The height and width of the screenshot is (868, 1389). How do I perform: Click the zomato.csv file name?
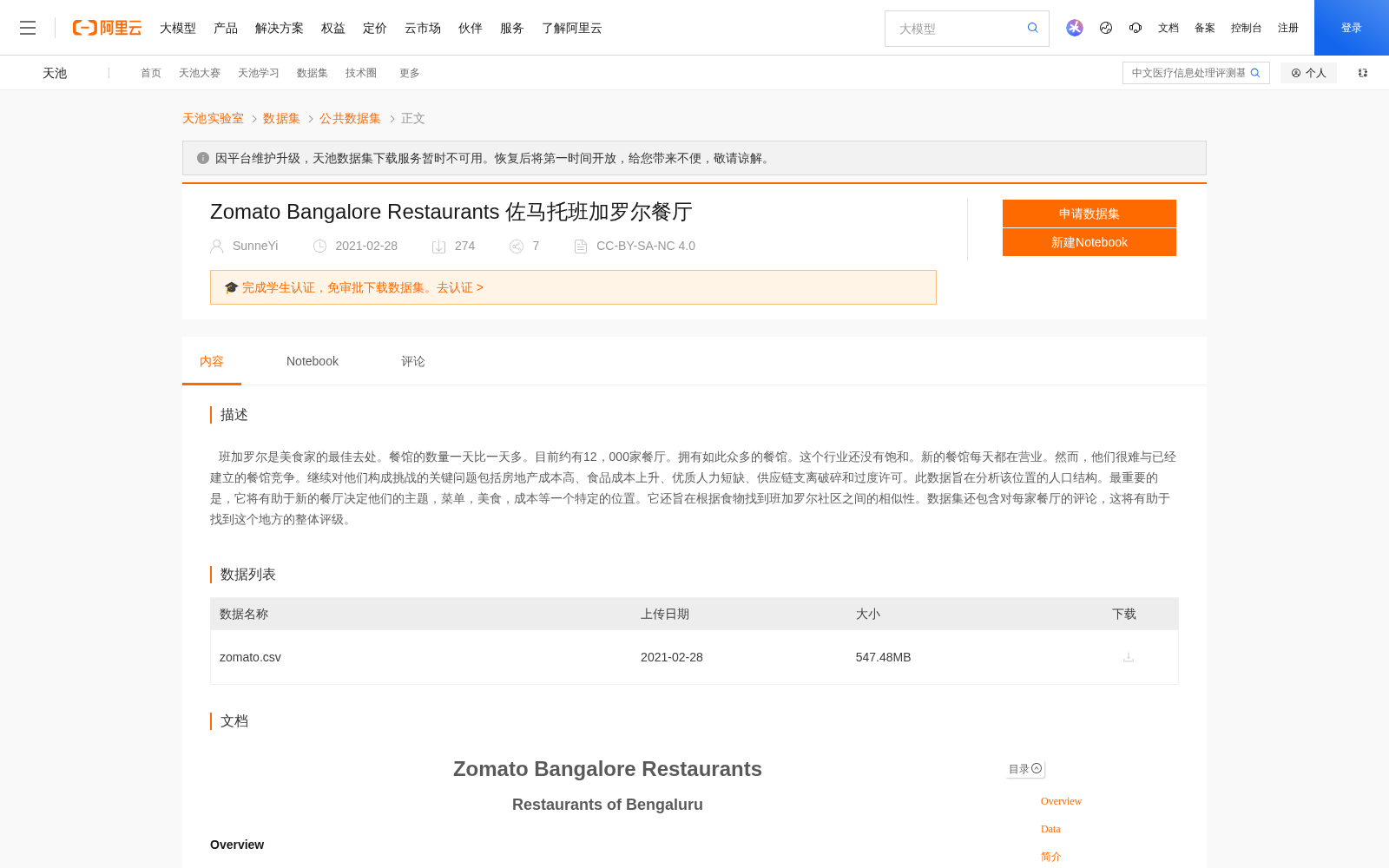(250, 657)
